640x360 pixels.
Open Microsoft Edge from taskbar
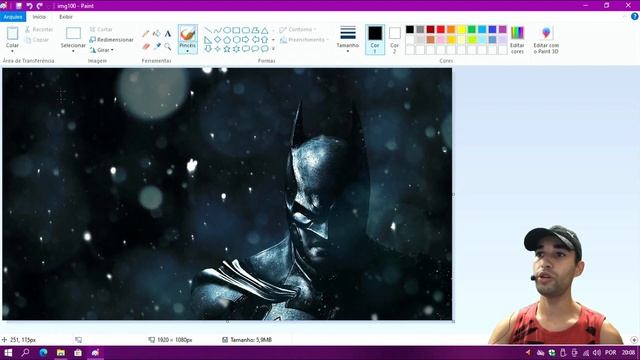tap(43, 353)
